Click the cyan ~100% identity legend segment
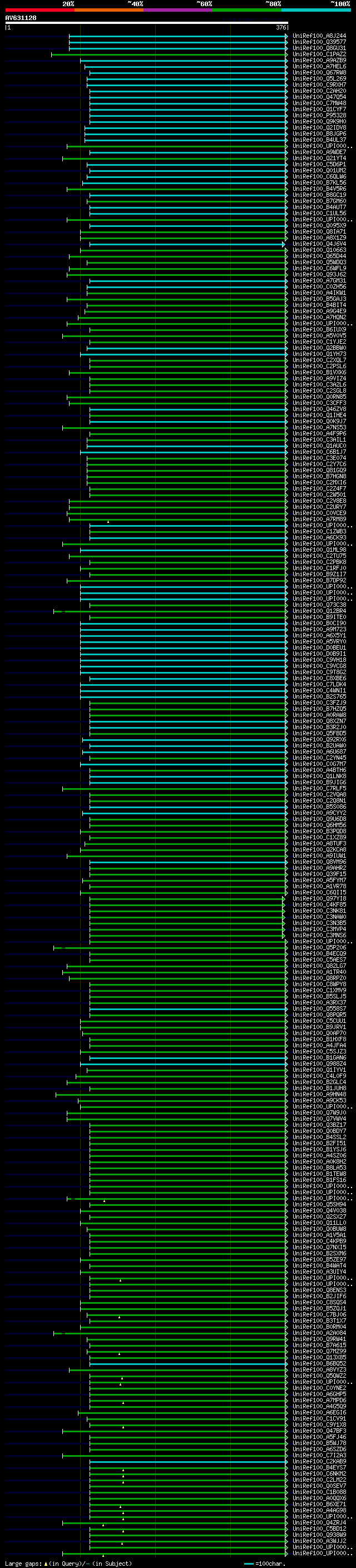356x1568 pixels. [x=317, y=10]
